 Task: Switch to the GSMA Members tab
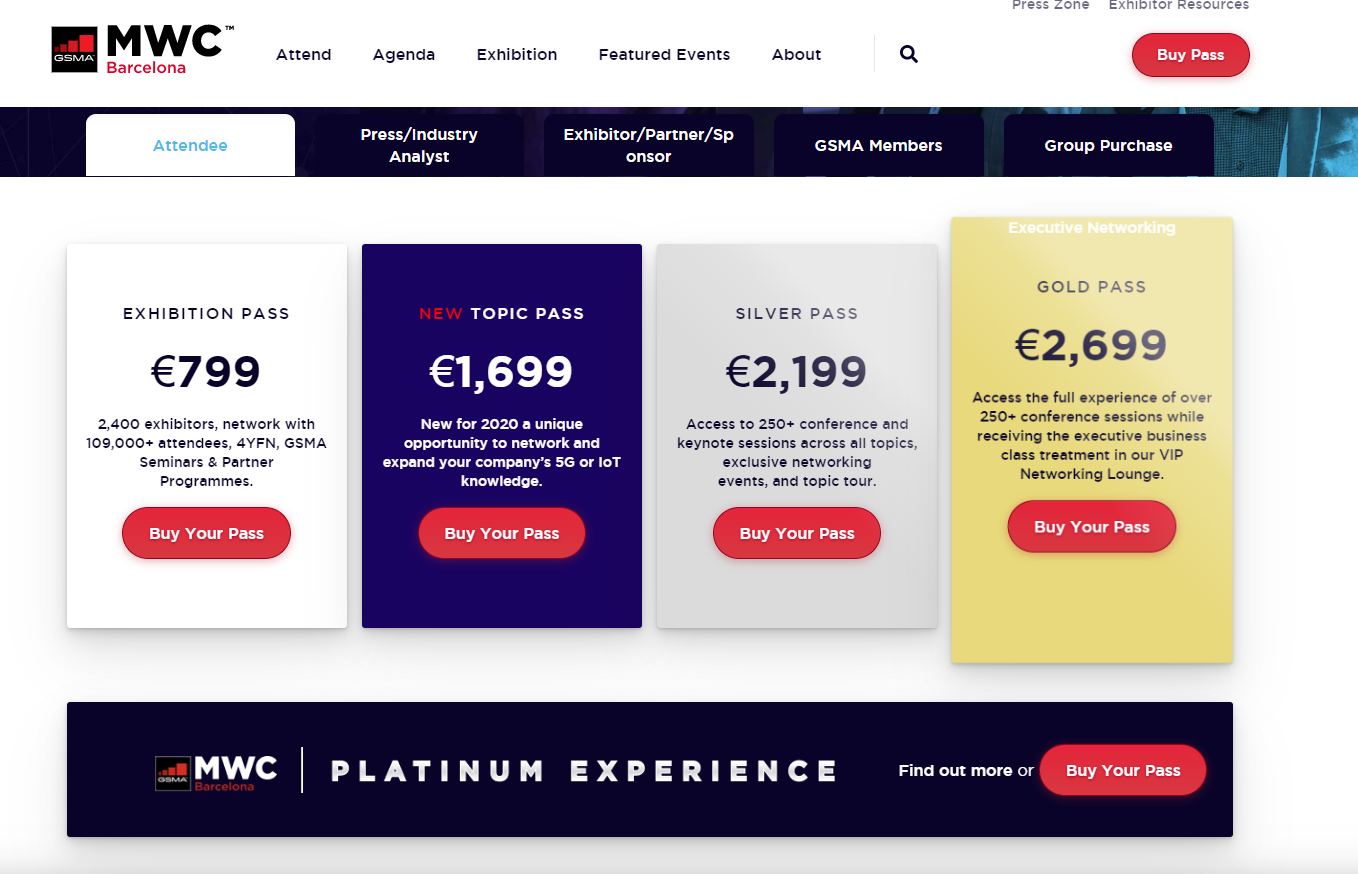878,145
